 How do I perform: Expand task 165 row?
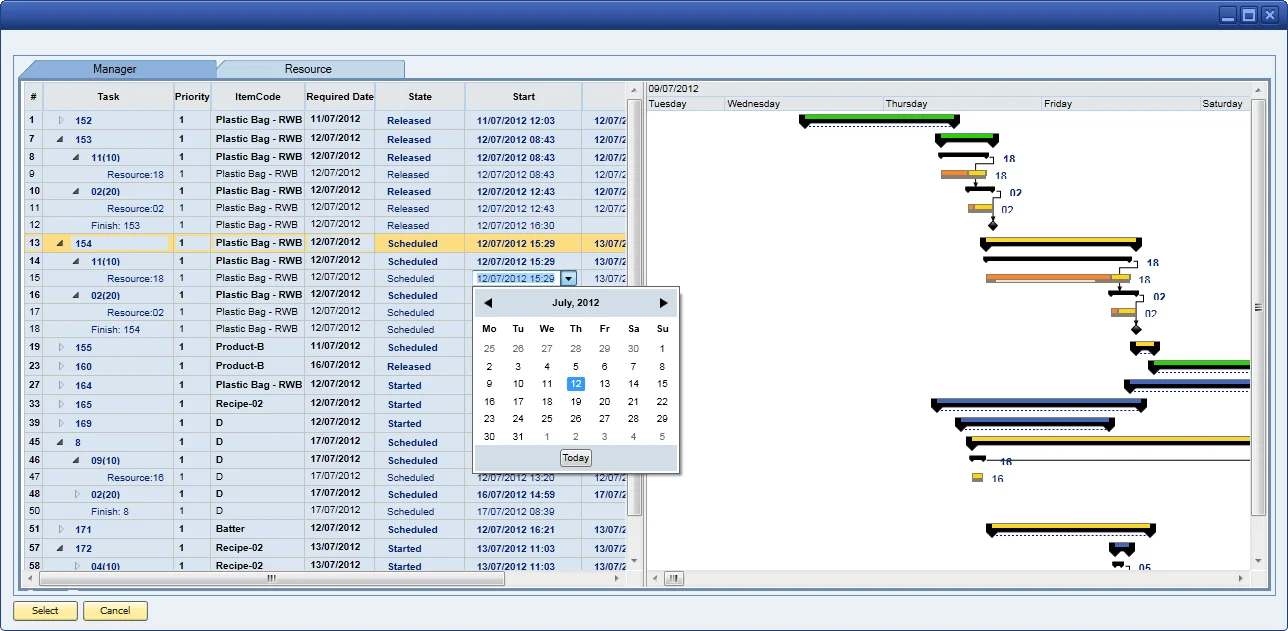click(61, 405)
